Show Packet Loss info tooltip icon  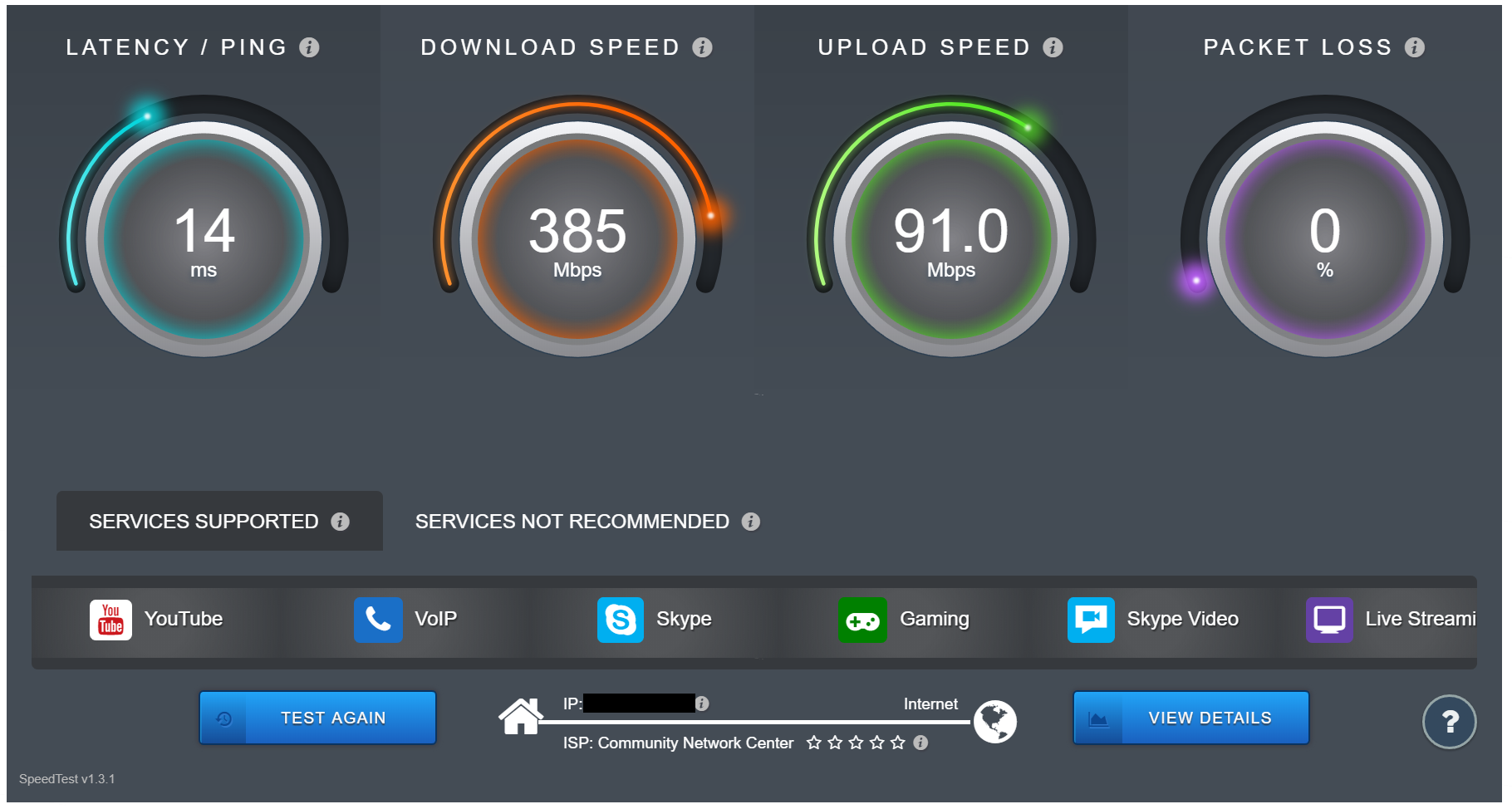pos(1414,47)
